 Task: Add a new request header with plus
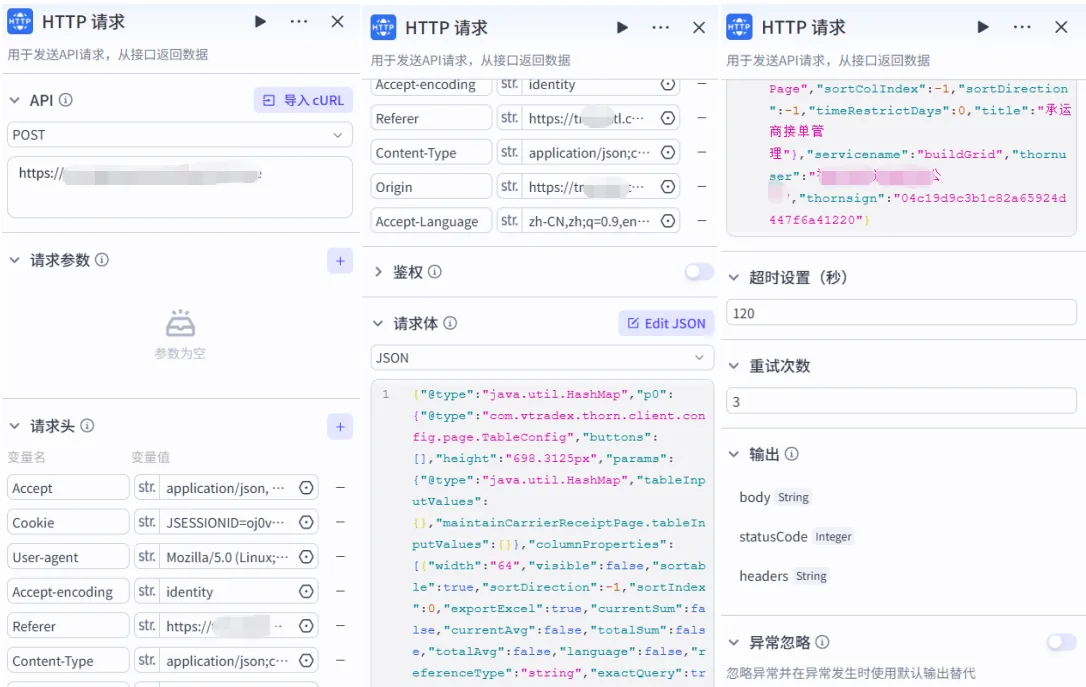pos(340,427)
